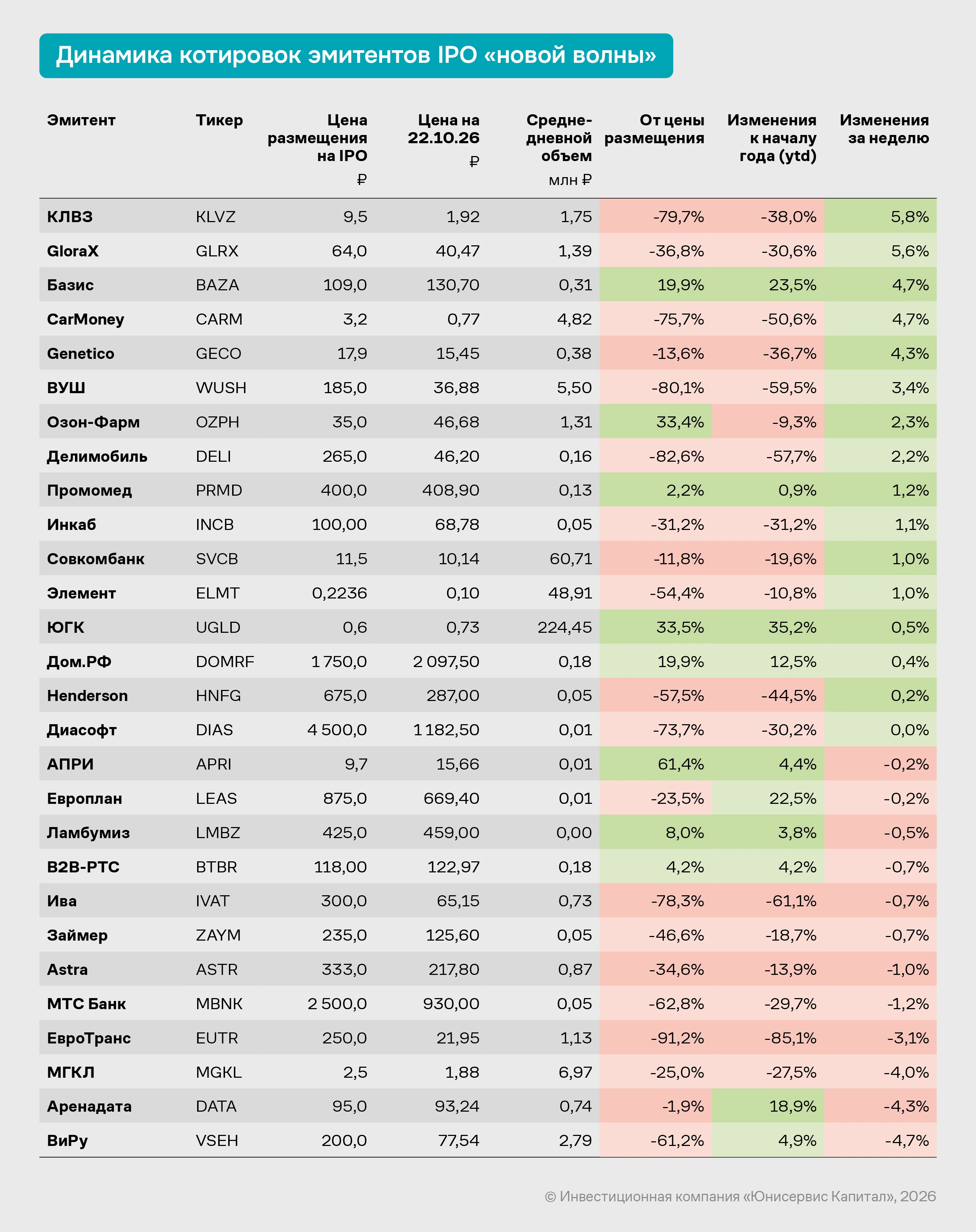Click the Совкомбанк row name
The image size is (976, 1232).
pos(95,559)
